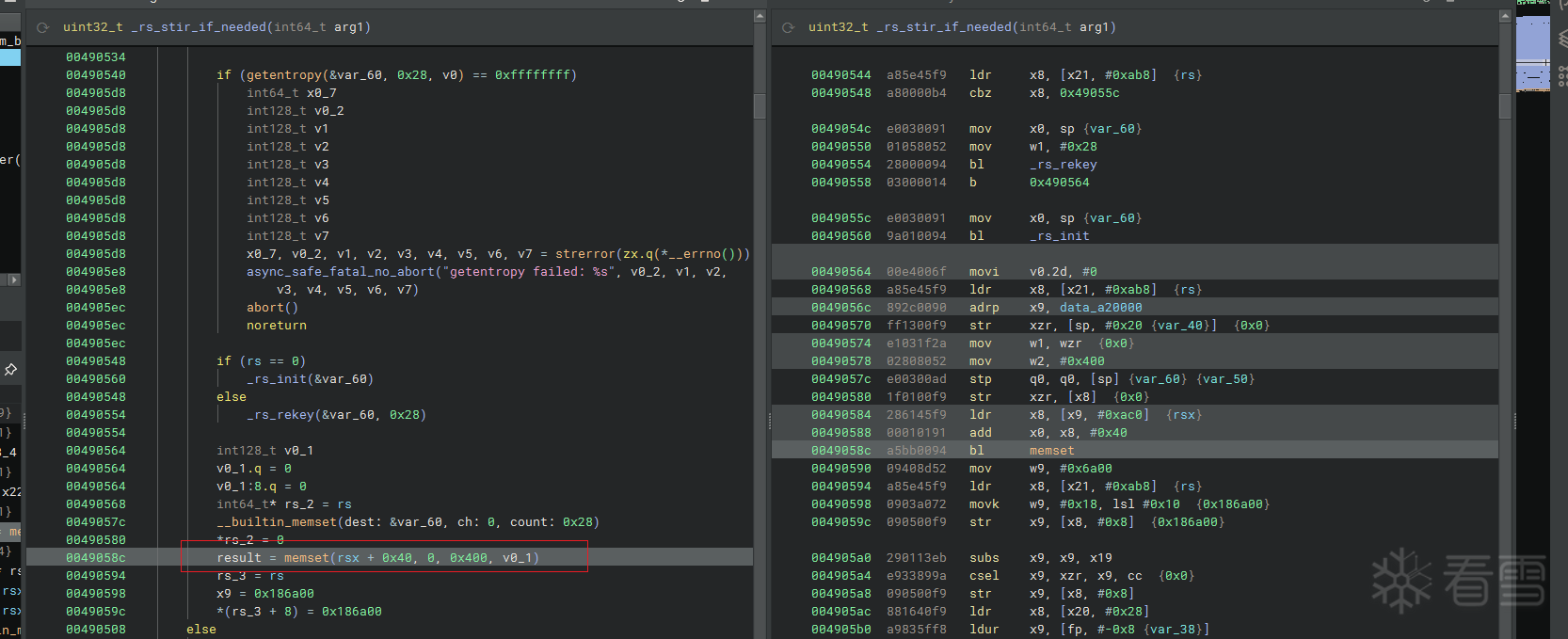Screen dimensions: 1568x639
Task: Select the 'x9 = 0x186a00' line
Action: pos(265,594)
